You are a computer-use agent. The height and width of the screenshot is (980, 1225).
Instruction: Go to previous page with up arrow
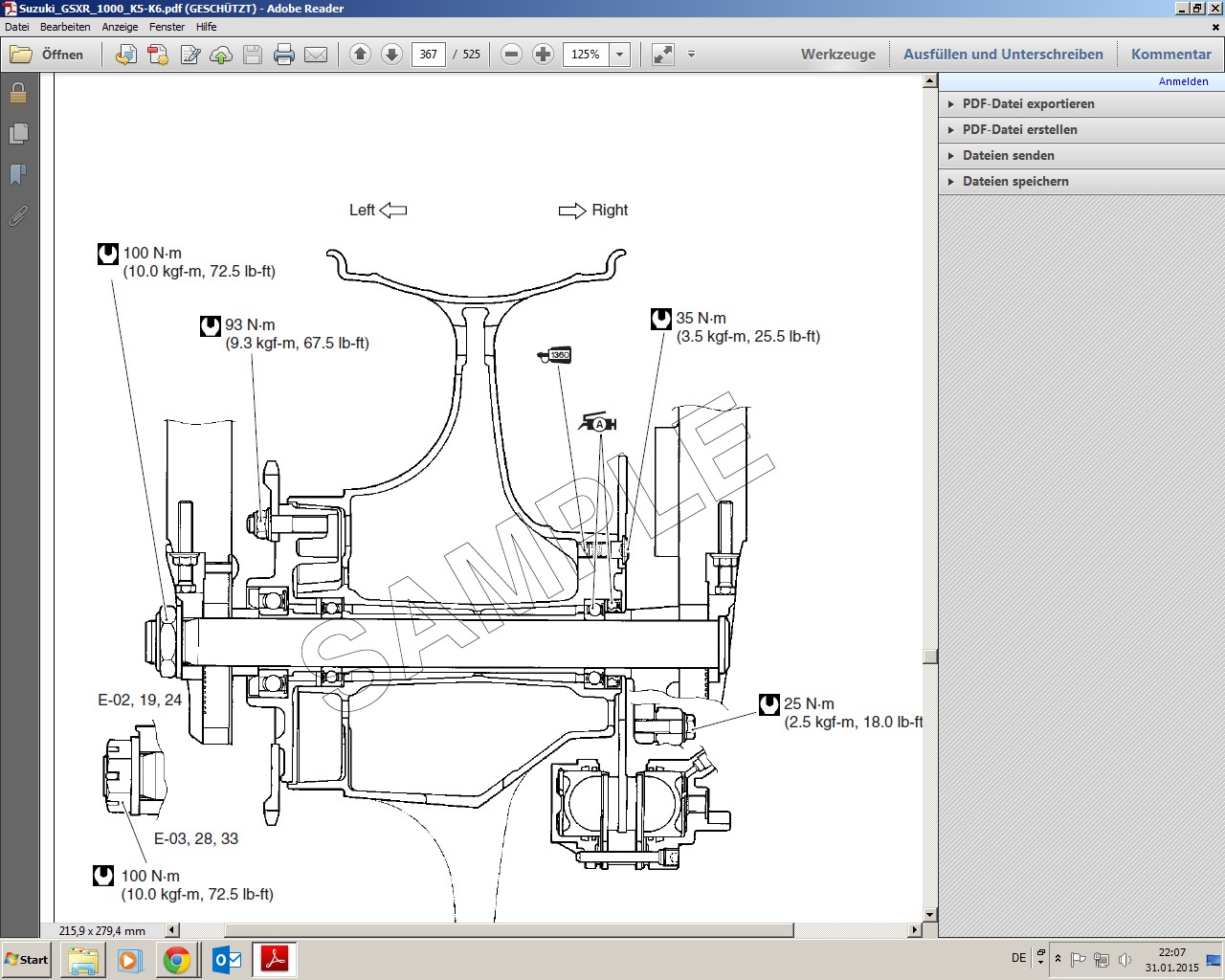(x=360, y=55)
